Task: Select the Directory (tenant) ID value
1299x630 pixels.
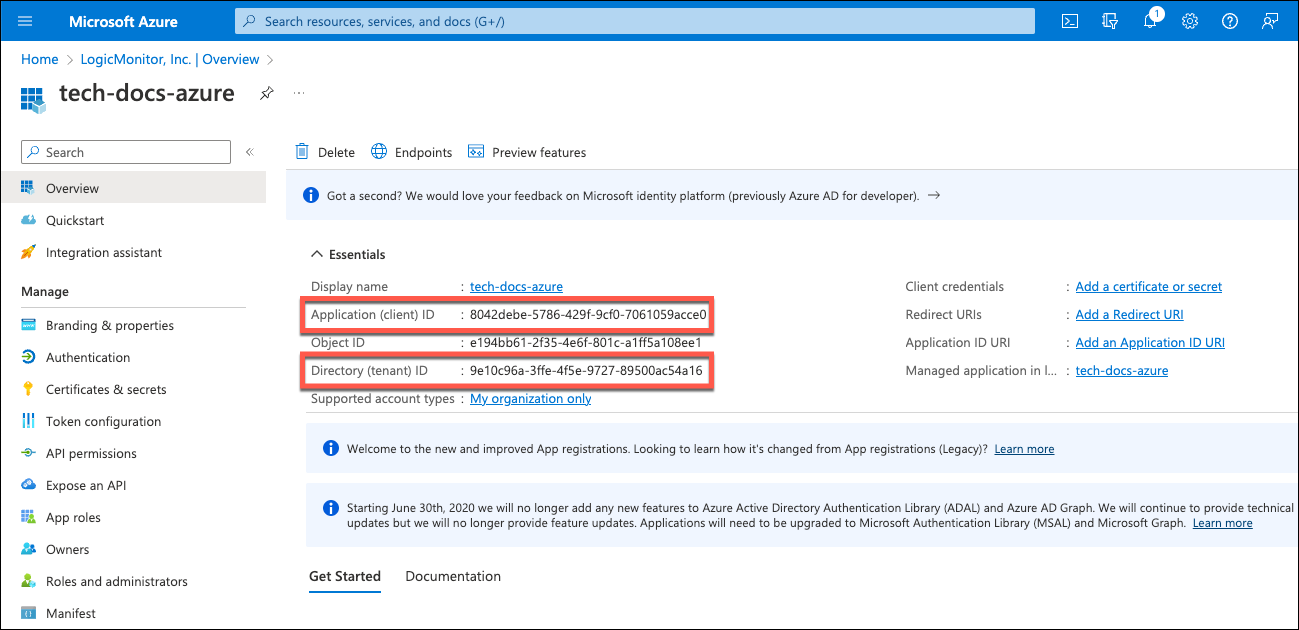Action: click(586, 370)
